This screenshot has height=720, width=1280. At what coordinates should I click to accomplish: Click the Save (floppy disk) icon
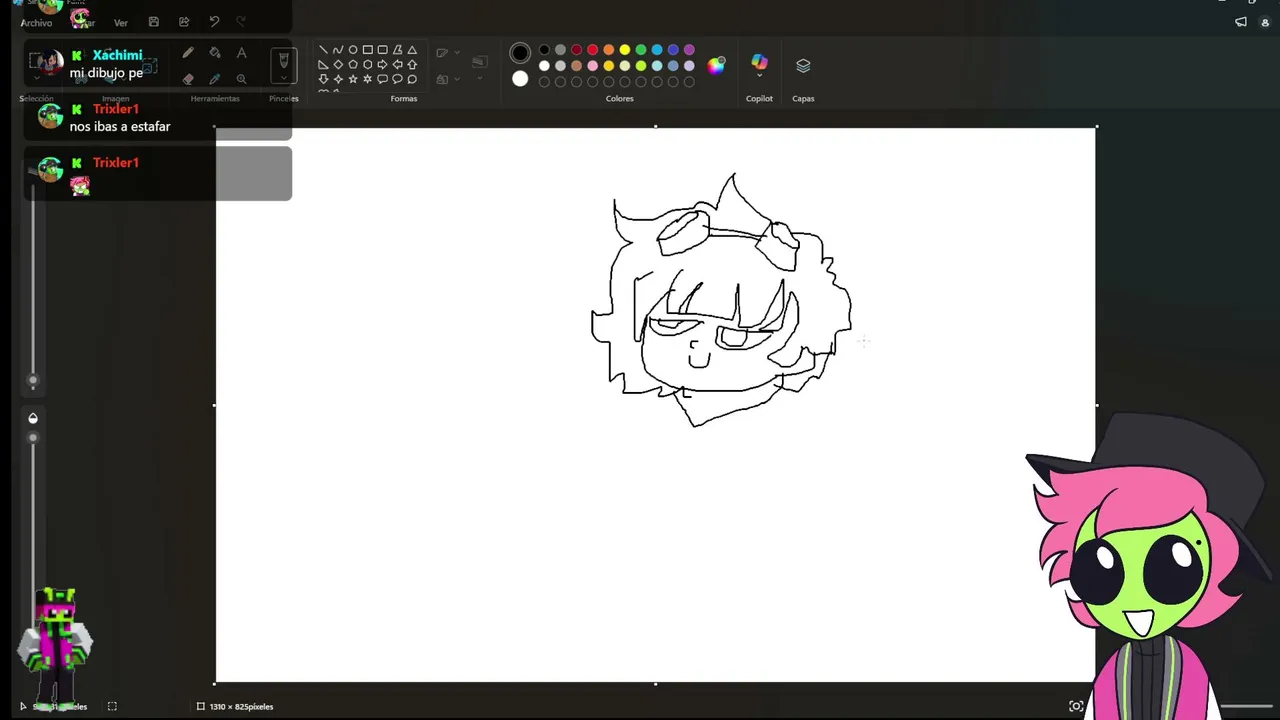click(x=153, y=22)
